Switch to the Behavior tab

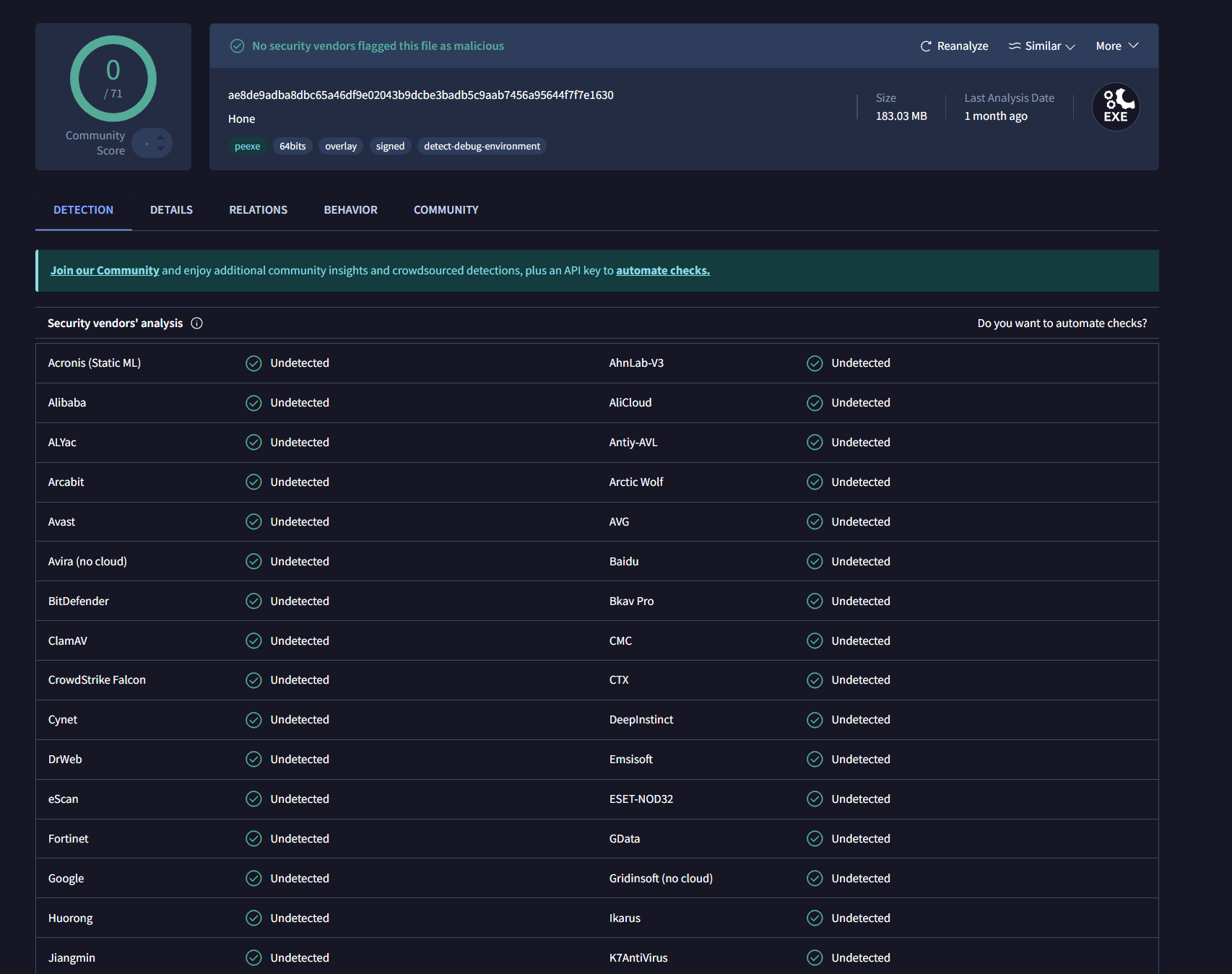(x=350, y=209)
